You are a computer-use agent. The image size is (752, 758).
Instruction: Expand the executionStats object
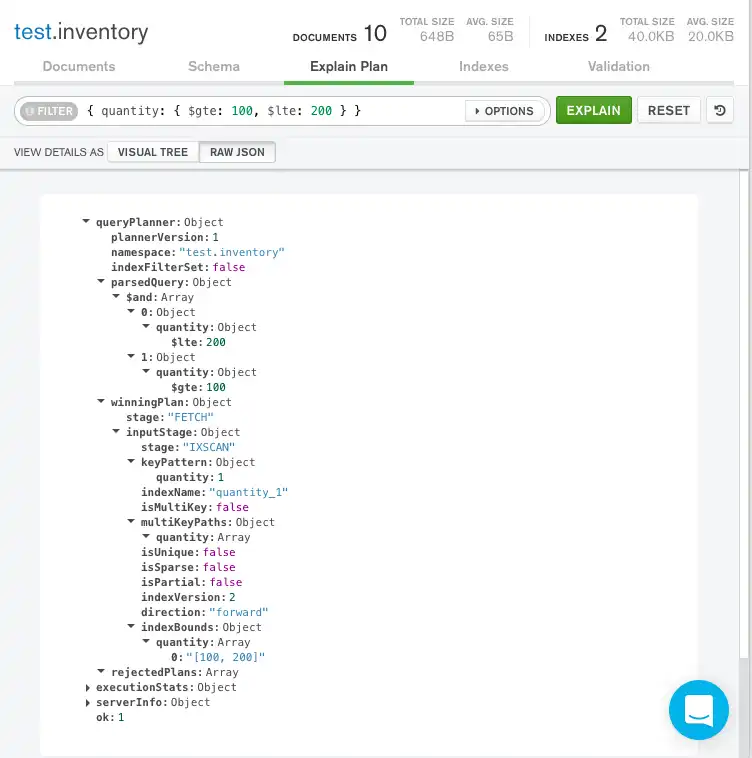86,687
